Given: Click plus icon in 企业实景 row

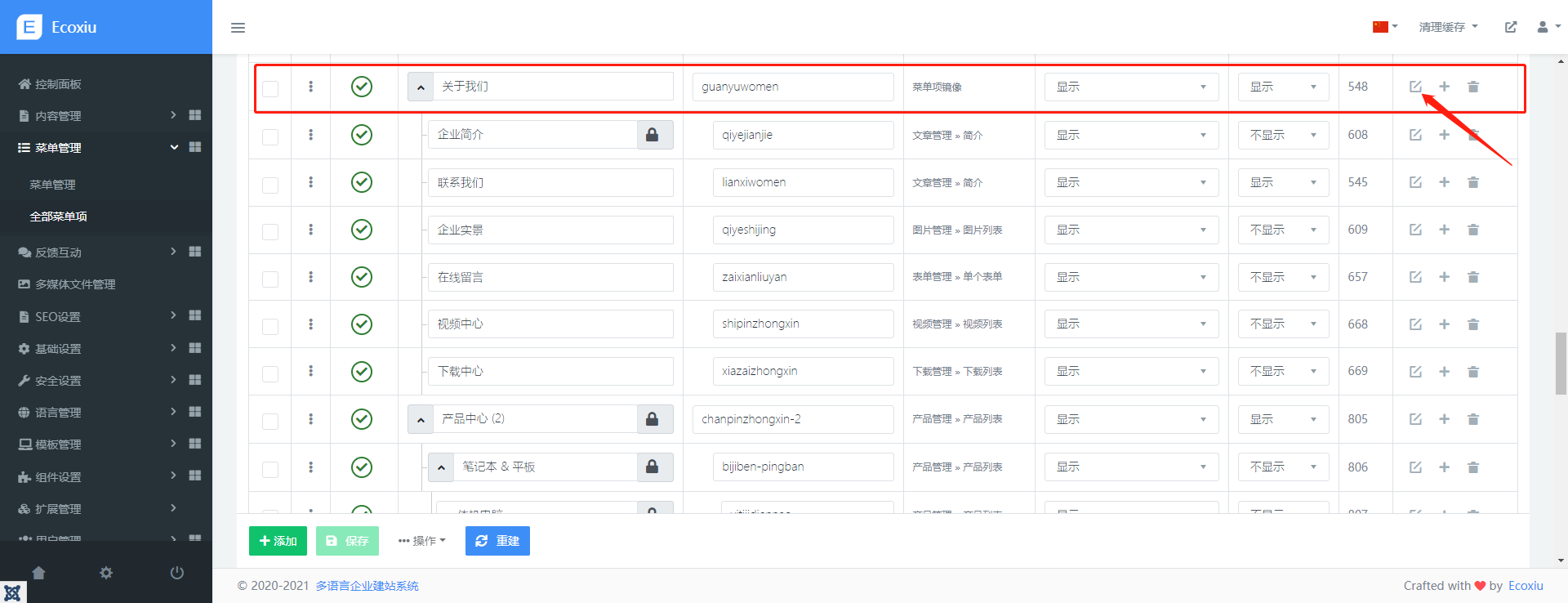Looking at the screenshot, I should (x=1444, y=230).
